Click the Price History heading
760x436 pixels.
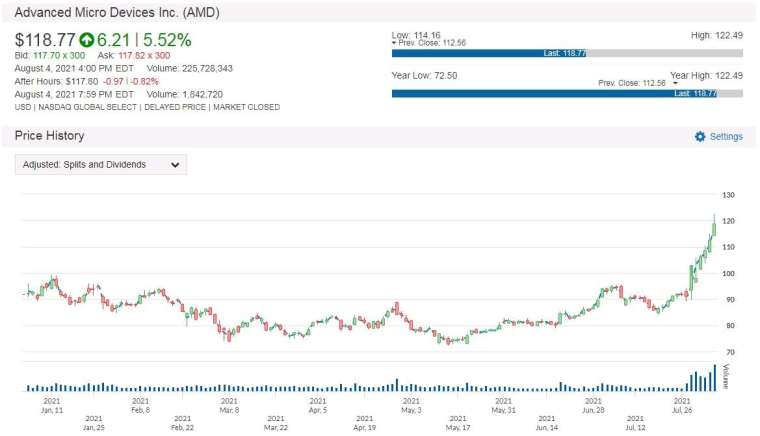coord(49,136)
